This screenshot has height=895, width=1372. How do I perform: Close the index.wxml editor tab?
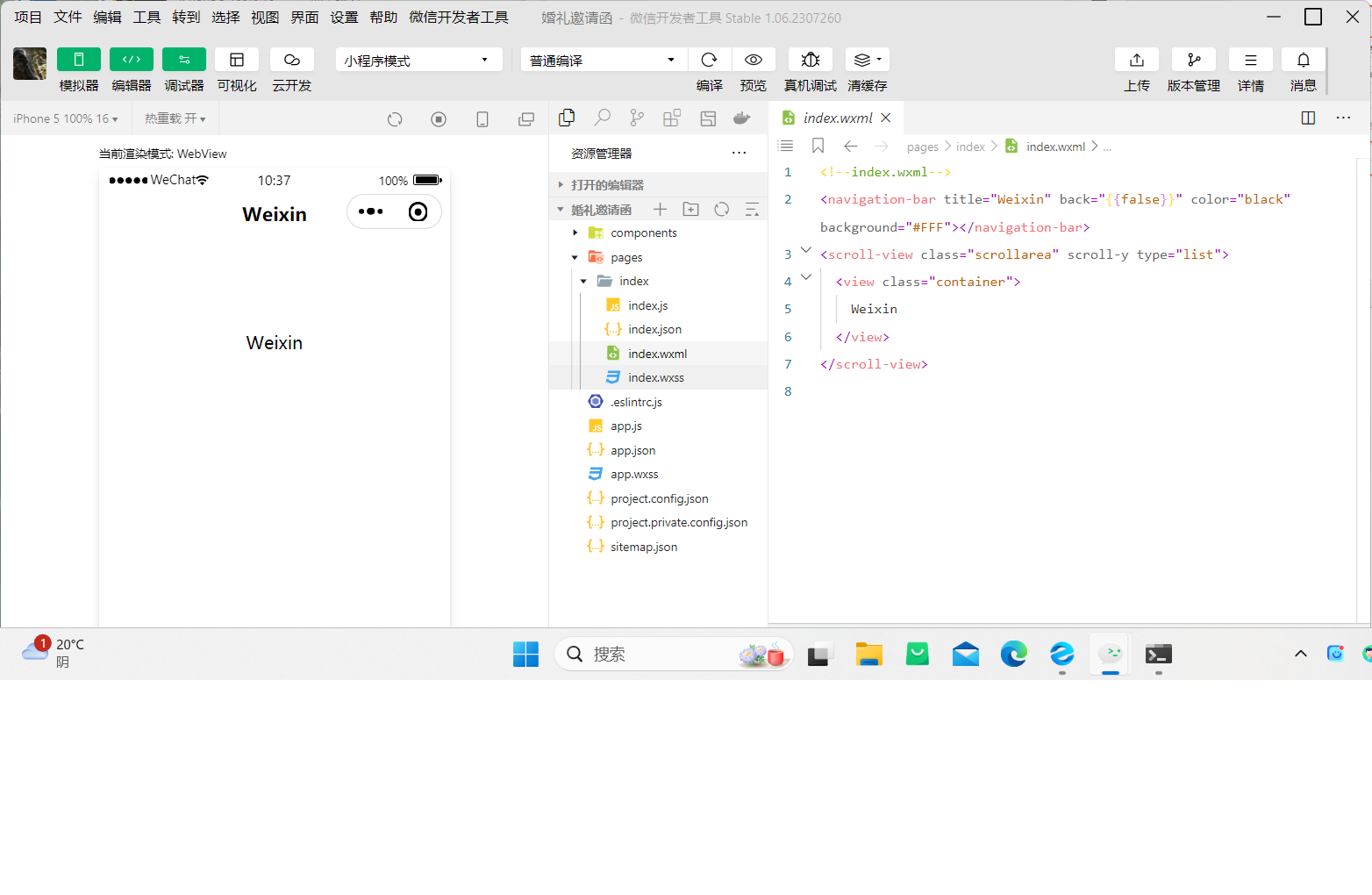click(886, 118)
